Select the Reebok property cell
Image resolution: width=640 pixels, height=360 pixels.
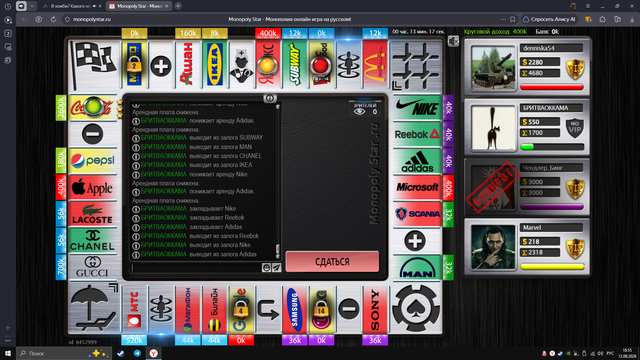417,134
